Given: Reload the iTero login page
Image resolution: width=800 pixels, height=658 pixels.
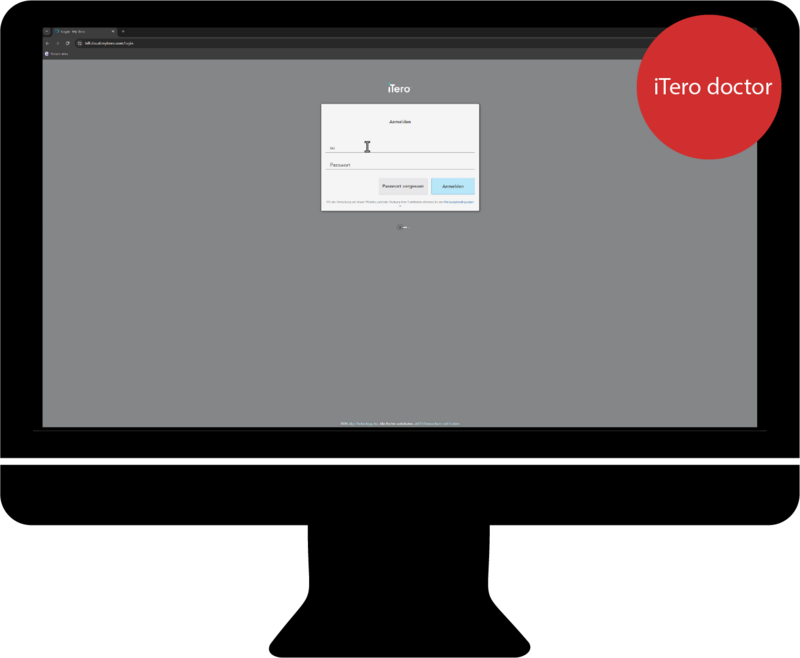Looking at the screenshot, I should pyautogui.click(x=67, y=43).
